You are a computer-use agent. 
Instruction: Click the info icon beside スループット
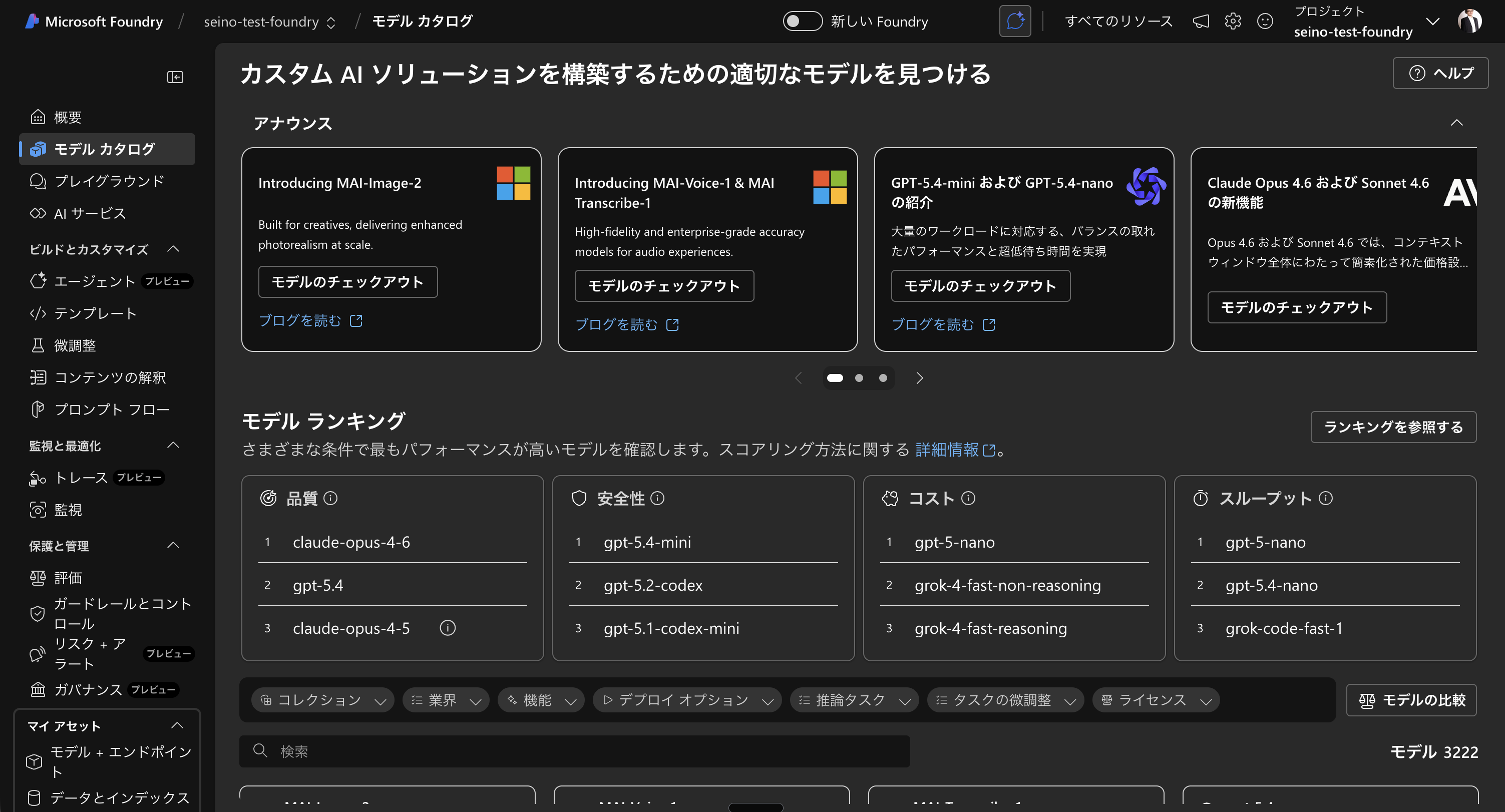pyautogui.click(x=1326, y=498)
